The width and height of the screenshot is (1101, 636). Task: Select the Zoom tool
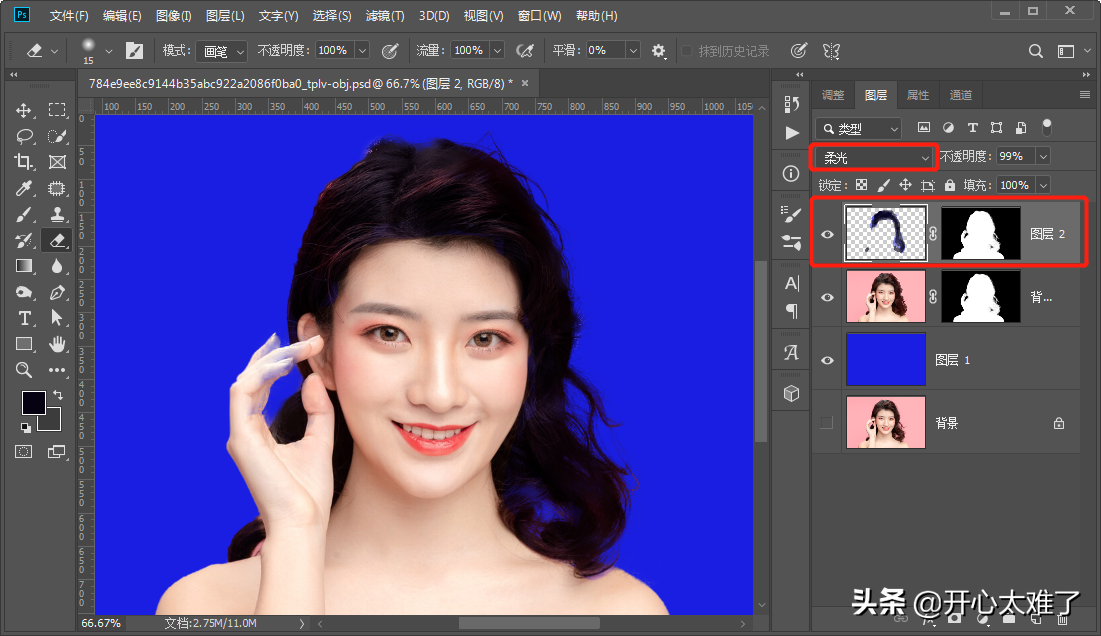tap(24, 370)
